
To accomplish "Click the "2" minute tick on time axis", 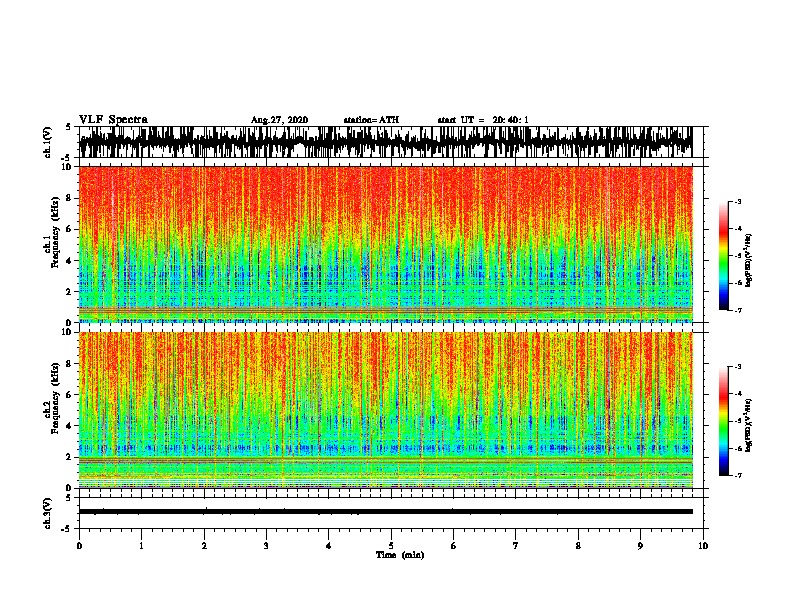I will tap(204, 546).
